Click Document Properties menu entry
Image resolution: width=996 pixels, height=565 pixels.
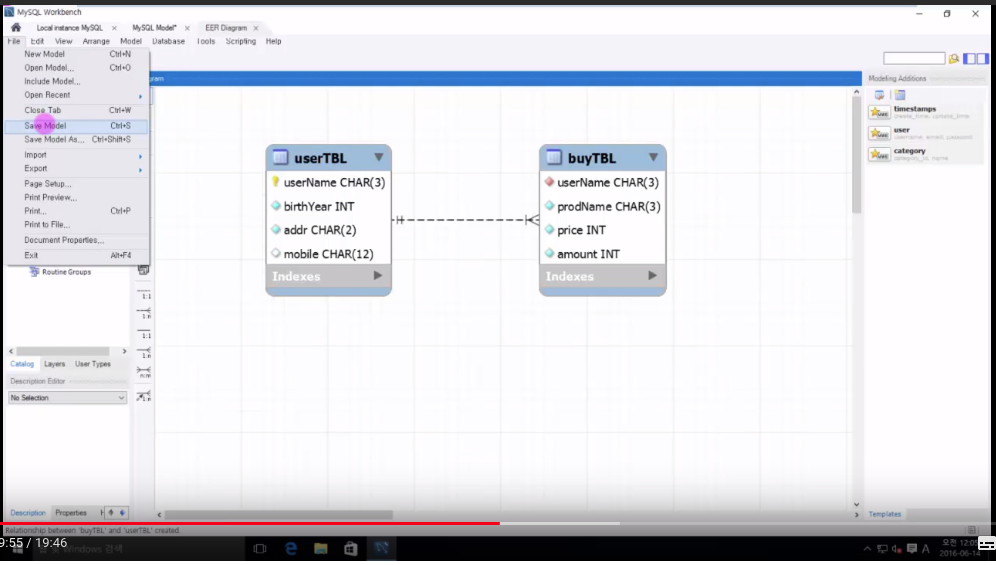[x=76, y=240]
